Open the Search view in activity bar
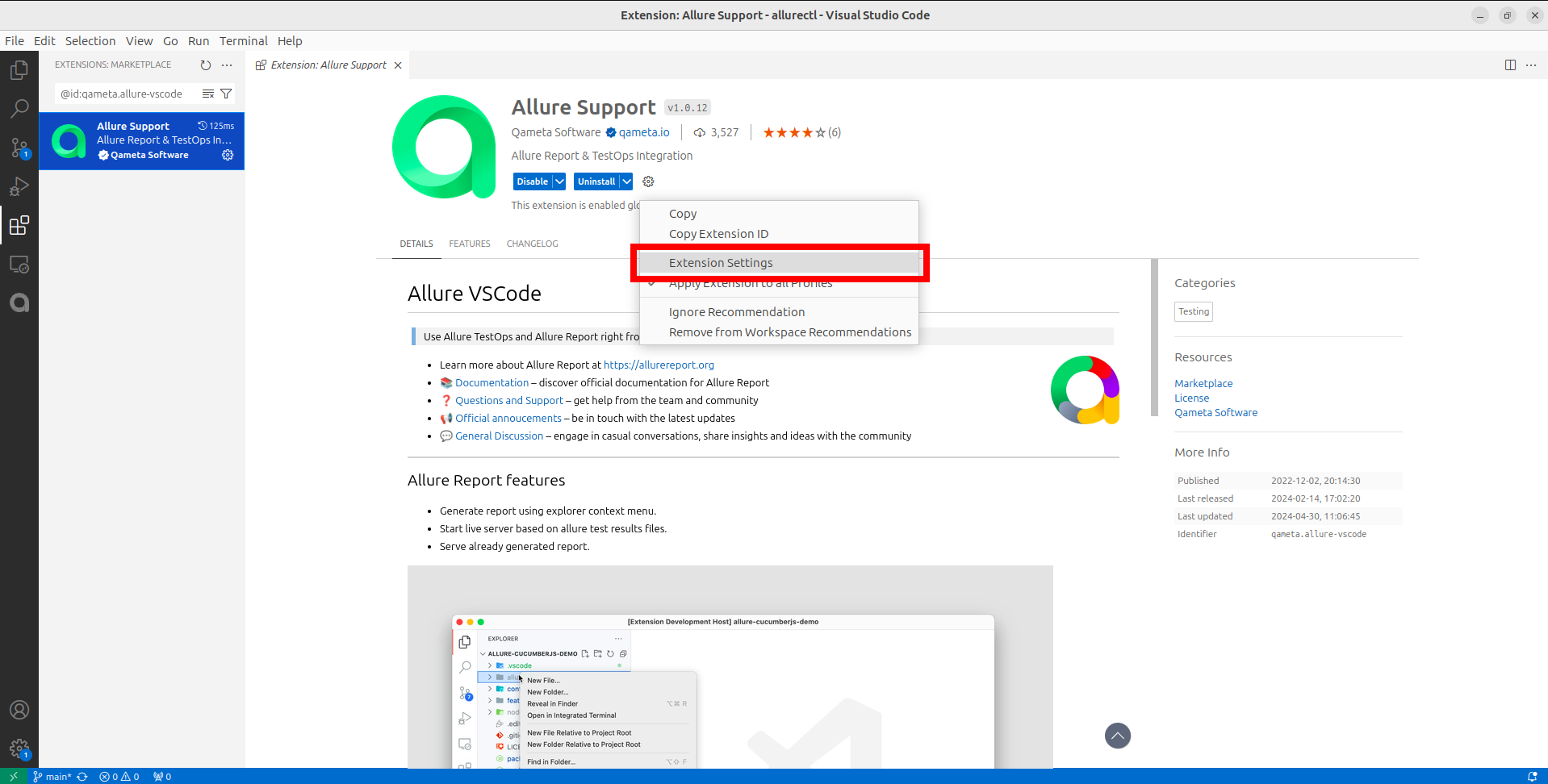 (19, 108)
